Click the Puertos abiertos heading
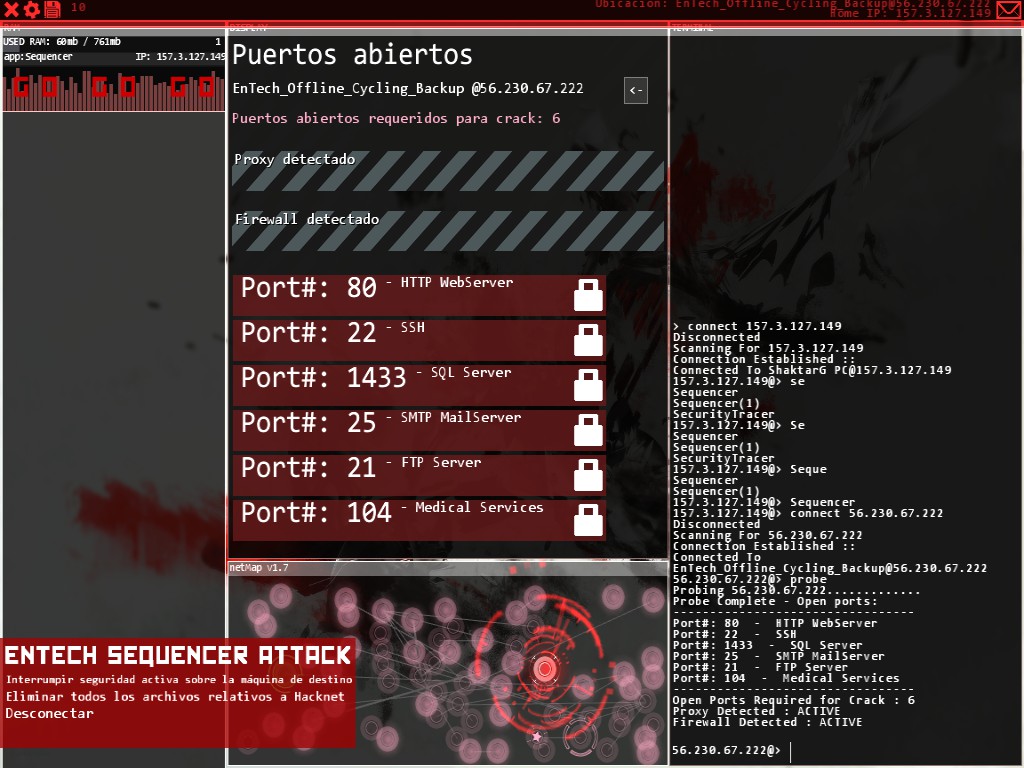 click(x=352, y=54)
